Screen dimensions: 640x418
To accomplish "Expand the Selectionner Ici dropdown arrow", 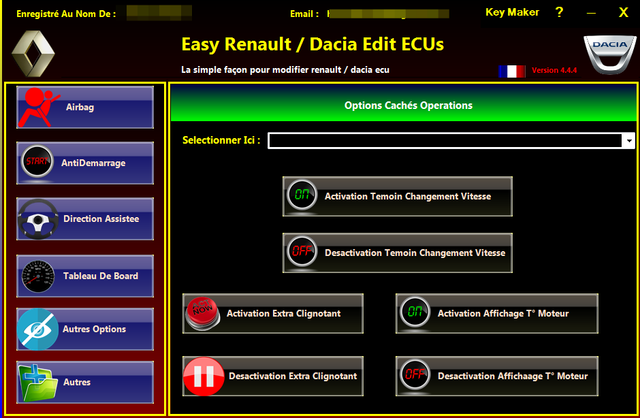I will point(628,141).
